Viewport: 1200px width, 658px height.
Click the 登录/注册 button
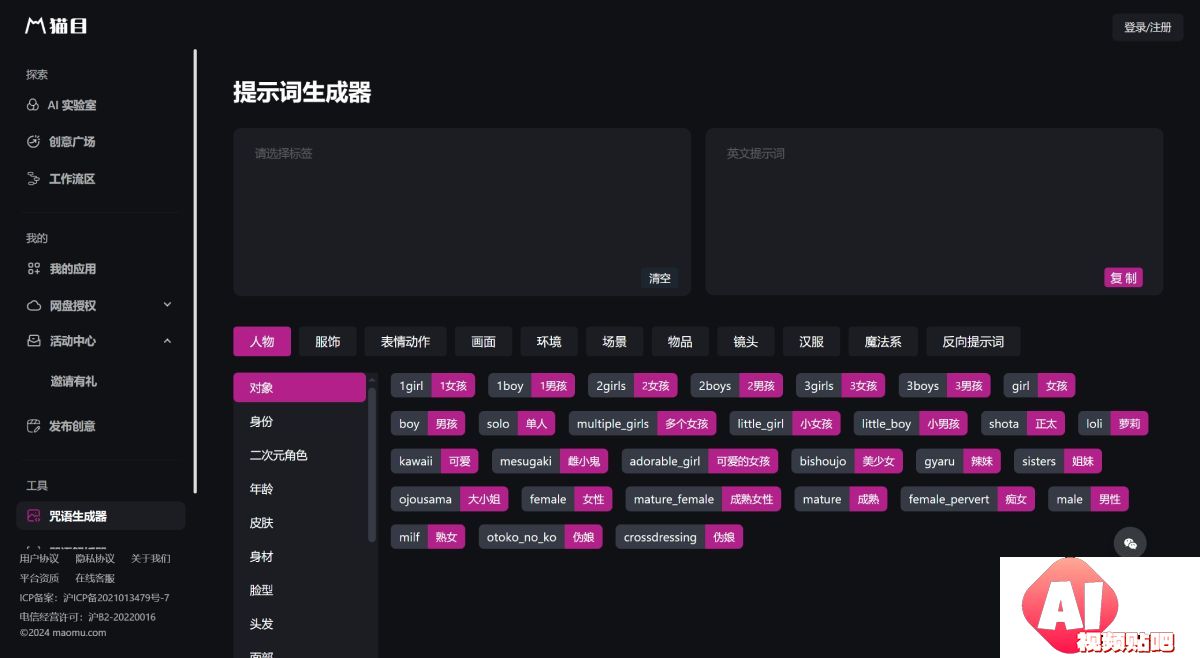1147,27
